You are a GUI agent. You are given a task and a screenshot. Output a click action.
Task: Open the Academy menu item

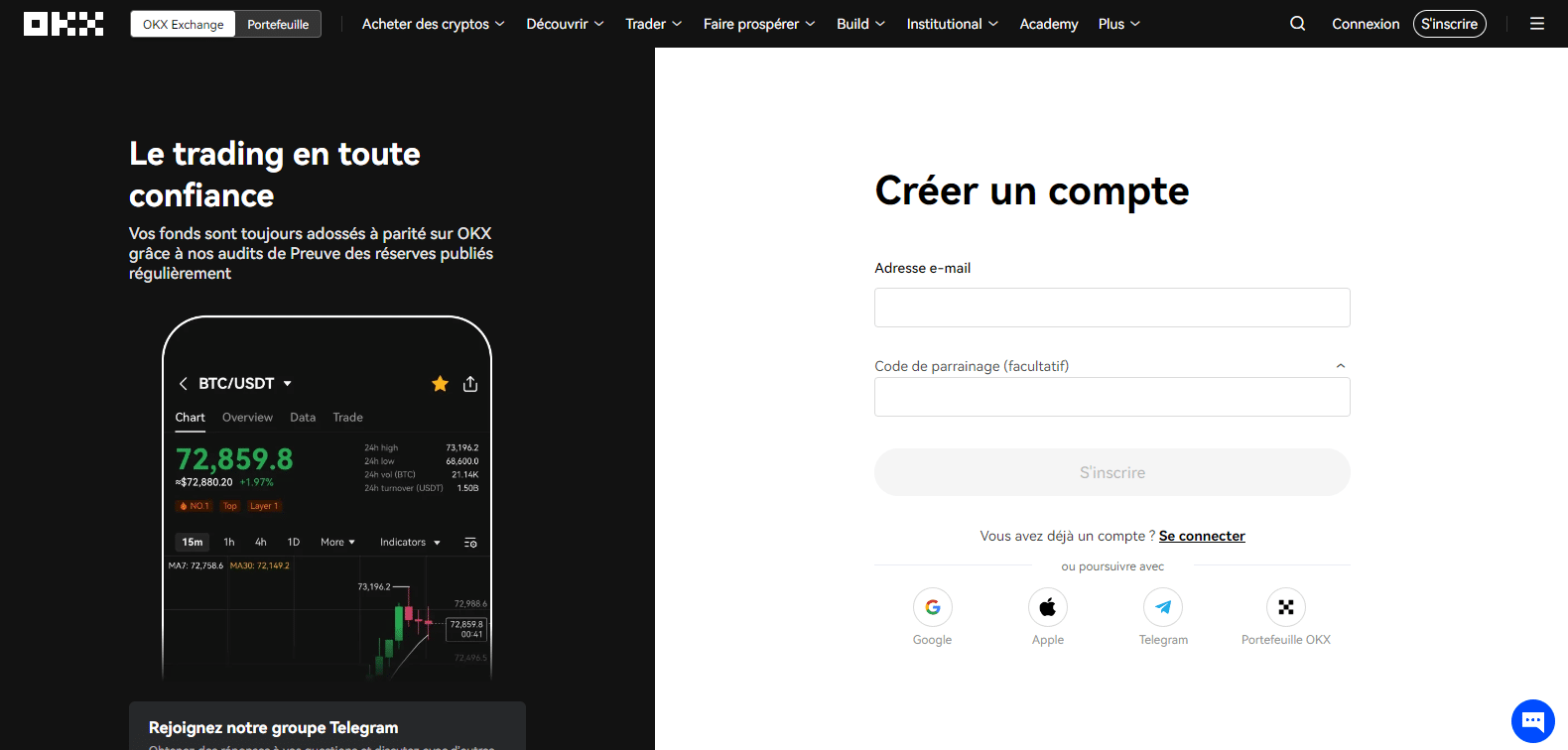(1049, 24)
